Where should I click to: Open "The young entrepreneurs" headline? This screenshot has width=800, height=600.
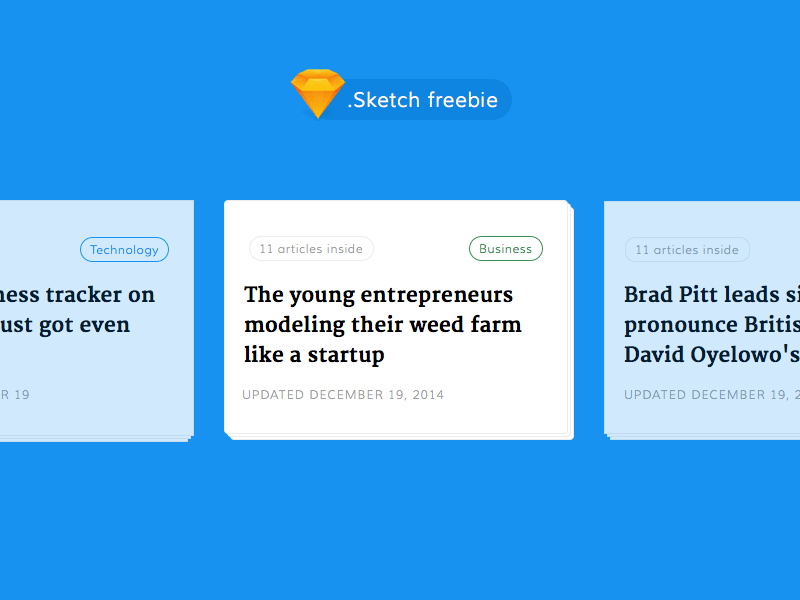pyautogui.click(x=379, y=295)
